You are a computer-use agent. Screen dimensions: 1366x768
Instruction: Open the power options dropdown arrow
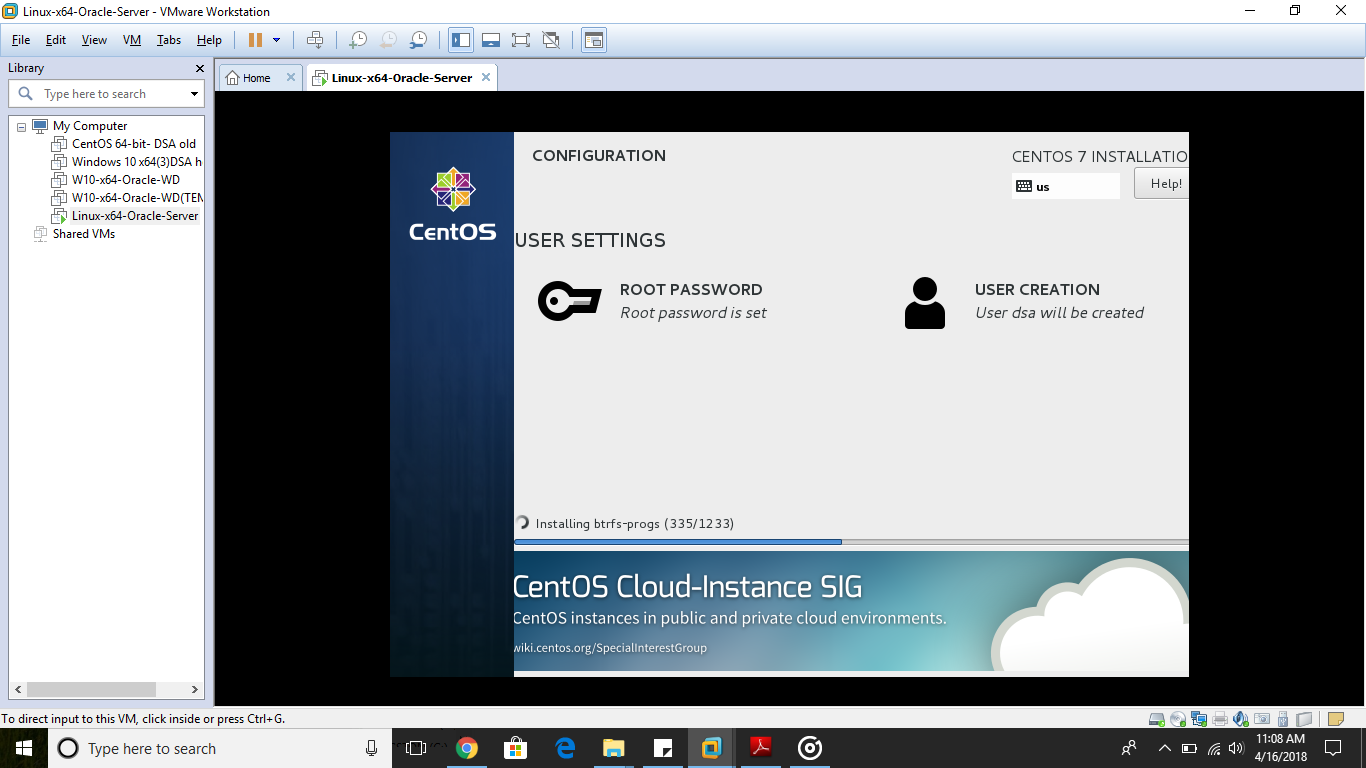[x=277, y=40]
